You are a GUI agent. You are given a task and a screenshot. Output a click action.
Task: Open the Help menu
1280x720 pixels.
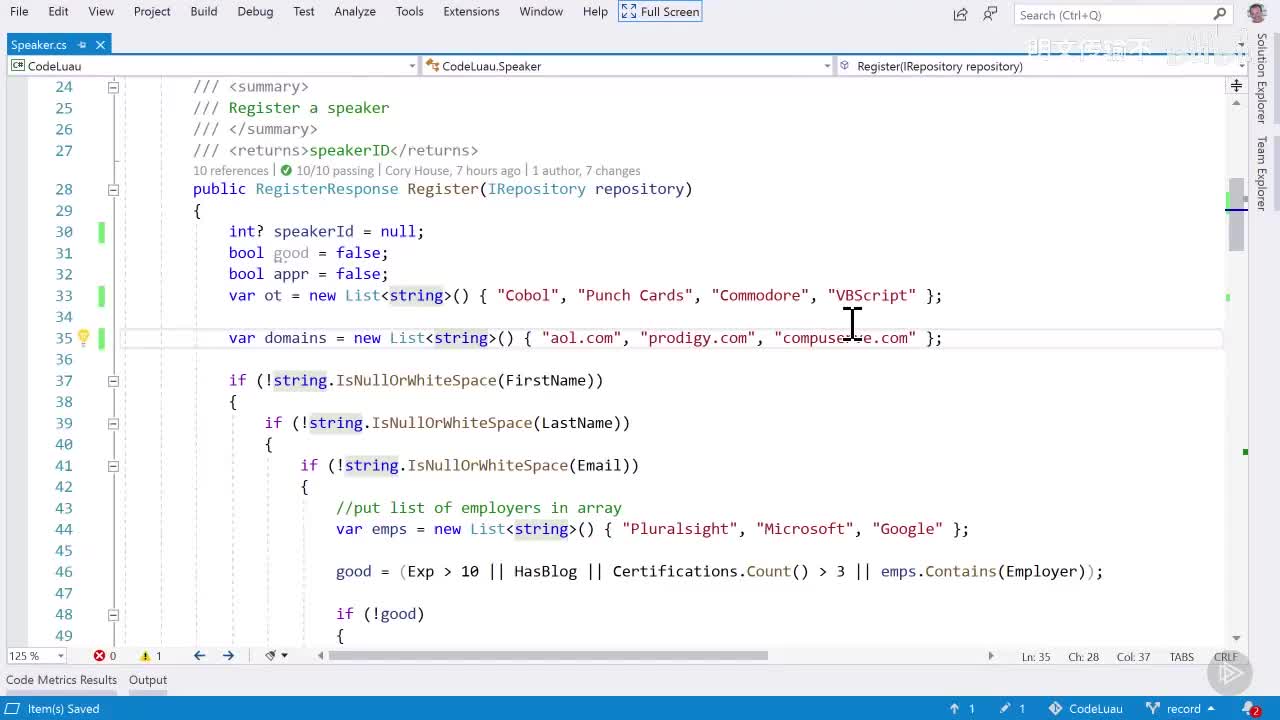(595, 11)
